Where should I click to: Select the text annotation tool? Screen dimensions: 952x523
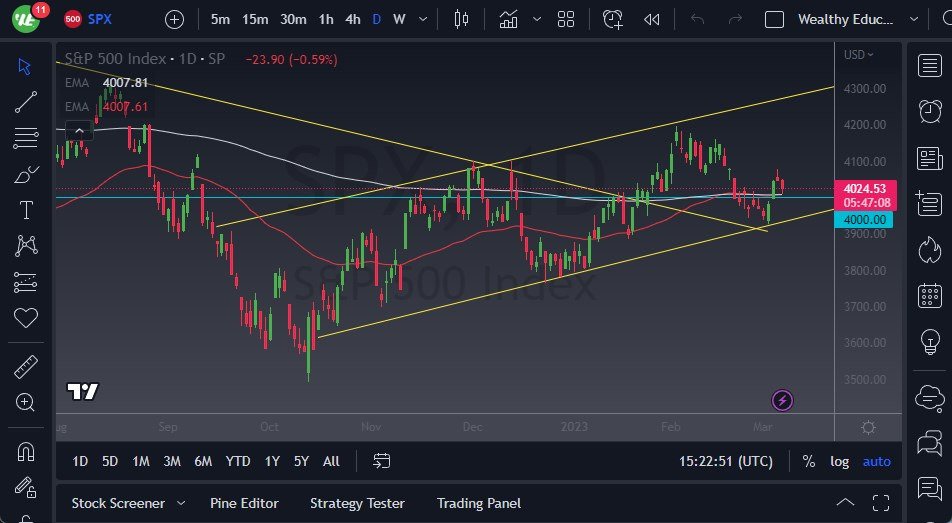[x=26, y=210]
